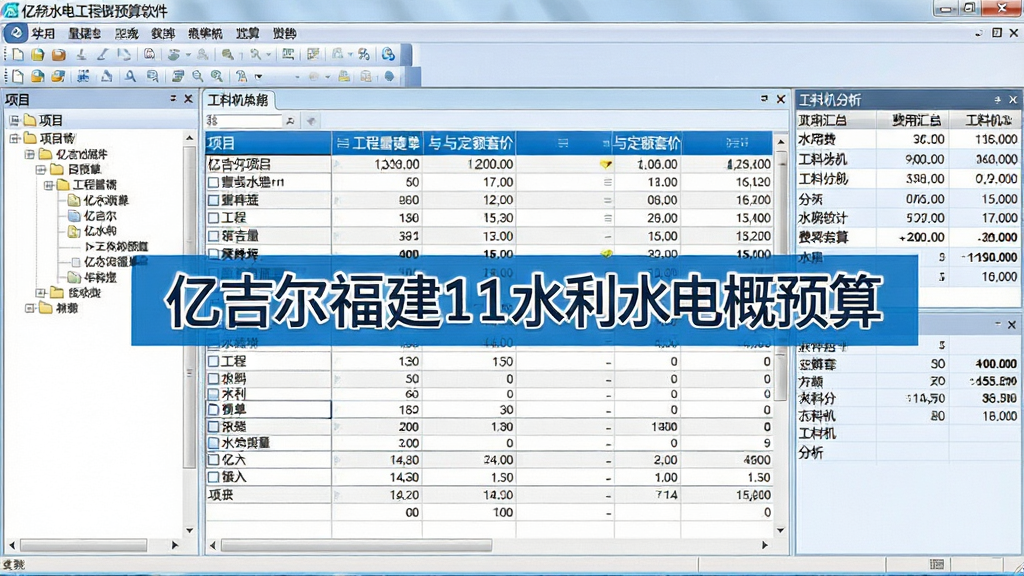Click the magnifier find icon in second toolbar
This screenshot has width=1024, height=576.
pyautogui.click(x=131, y=76)
